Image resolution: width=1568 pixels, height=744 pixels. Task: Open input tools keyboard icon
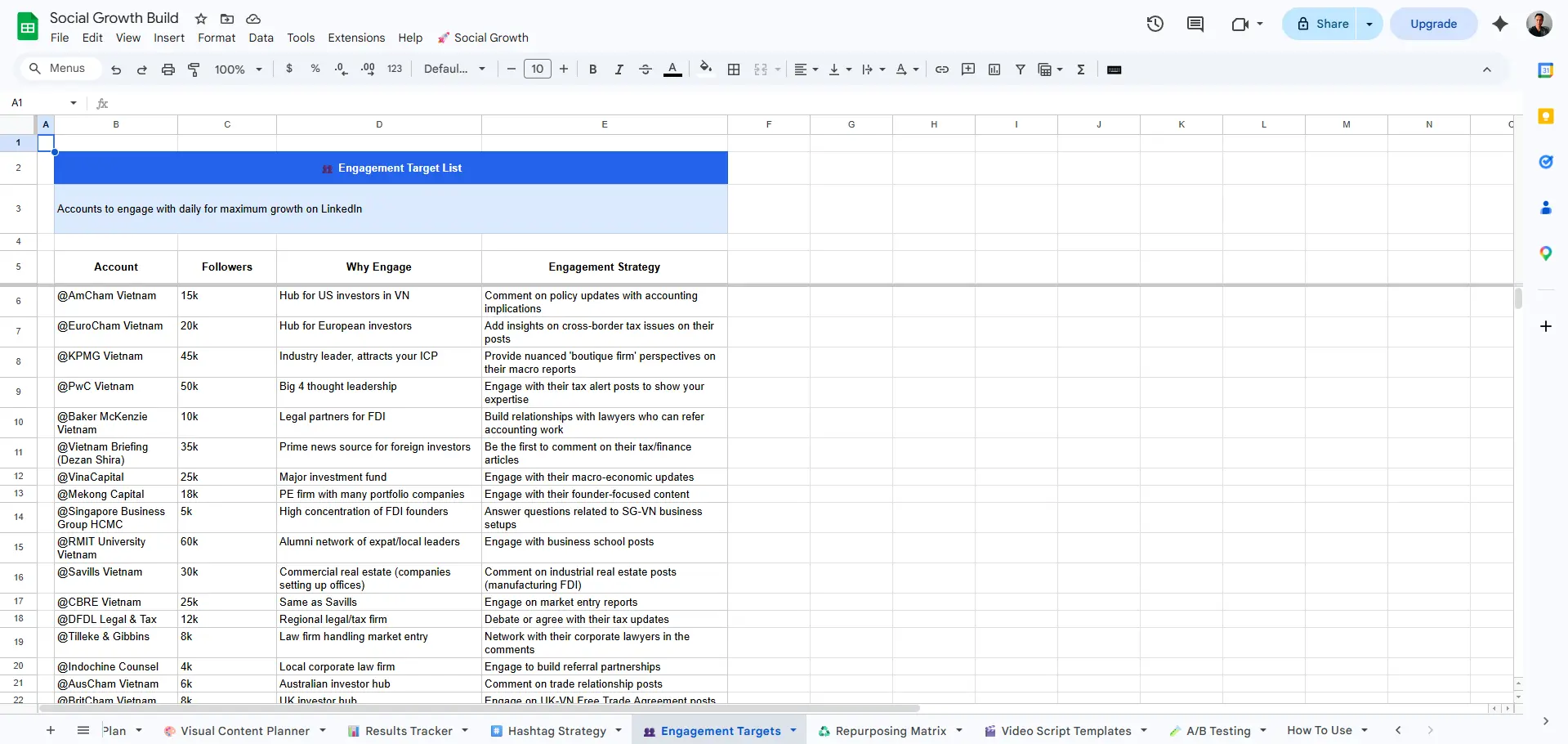(1114, 69)
